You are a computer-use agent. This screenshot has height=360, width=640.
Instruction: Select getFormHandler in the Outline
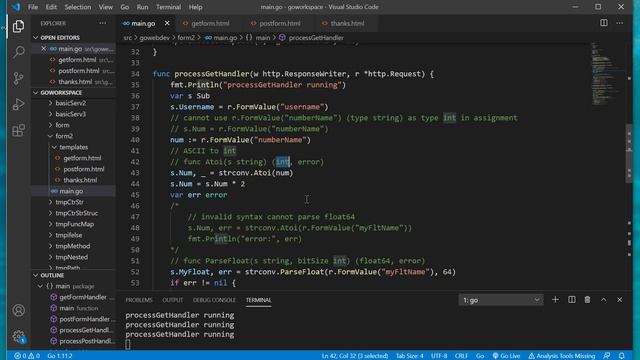83,298
